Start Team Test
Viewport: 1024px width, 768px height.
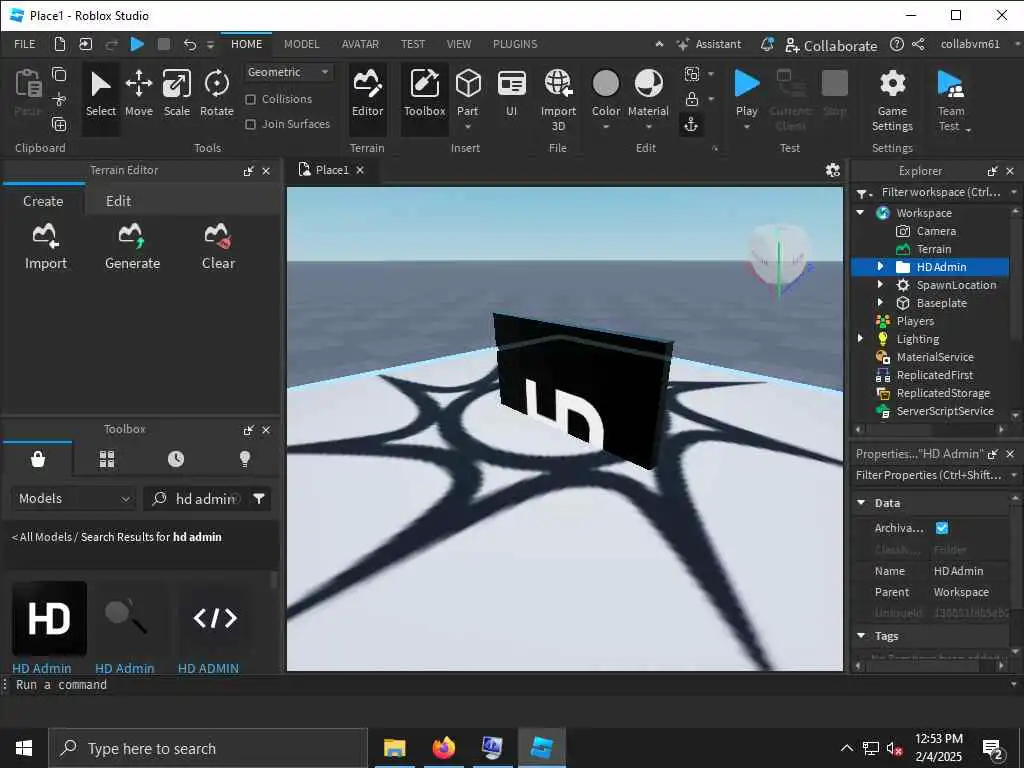(x=951, y=99)
